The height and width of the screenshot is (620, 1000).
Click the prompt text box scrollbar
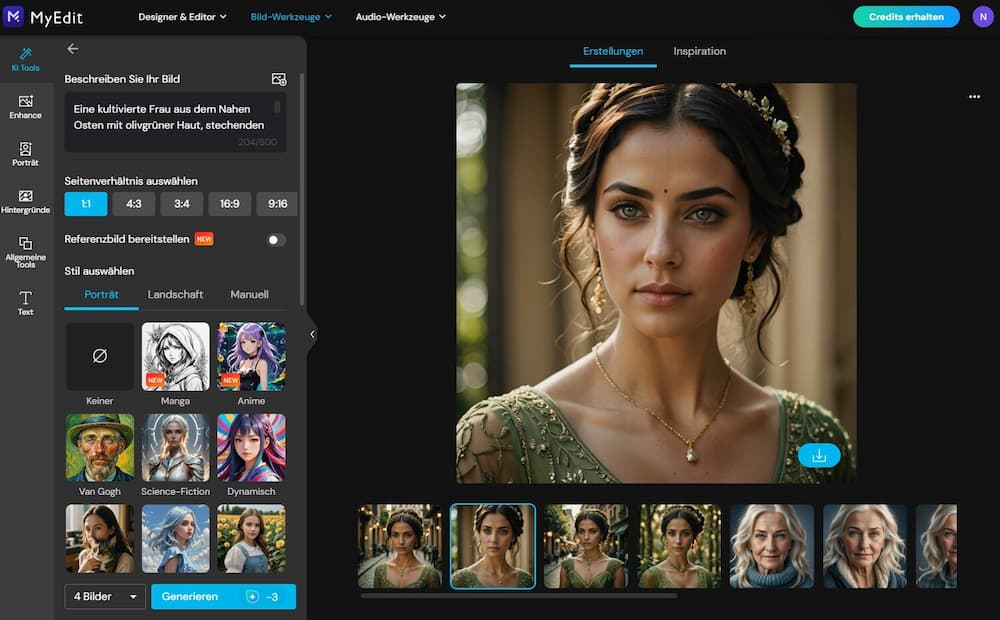coord(277,107)
